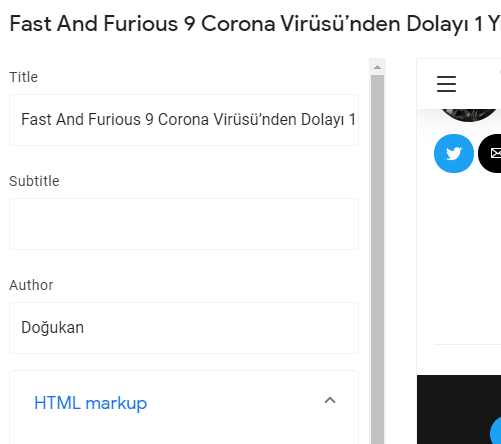Open the hamburger menu in preview
This screenshot has height=444, width=501.
click(446, 84)
